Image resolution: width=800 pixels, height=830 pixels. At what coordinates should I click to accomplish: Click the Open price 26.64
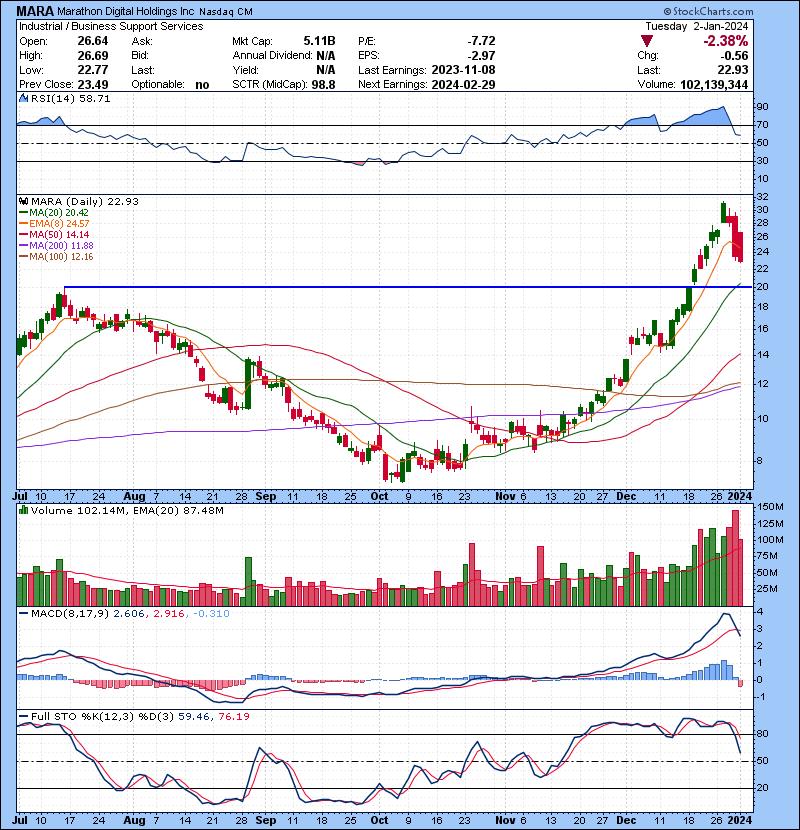tap(93, 41)
